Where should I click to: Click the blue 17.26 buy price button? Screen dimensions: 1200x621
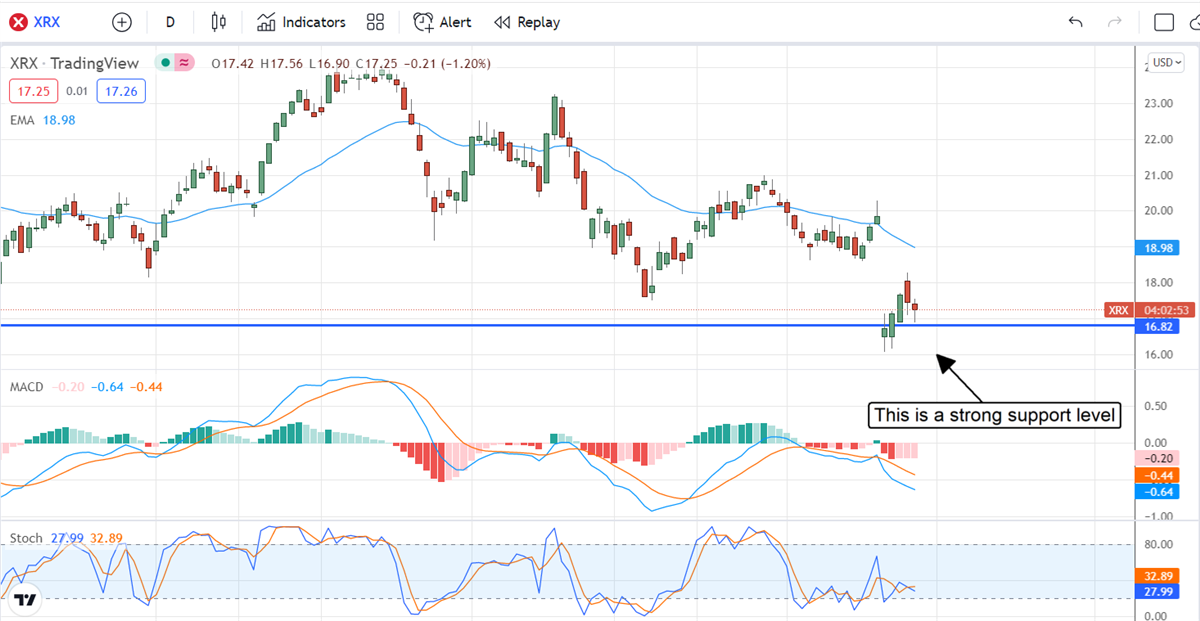click(x=121, y=91)
